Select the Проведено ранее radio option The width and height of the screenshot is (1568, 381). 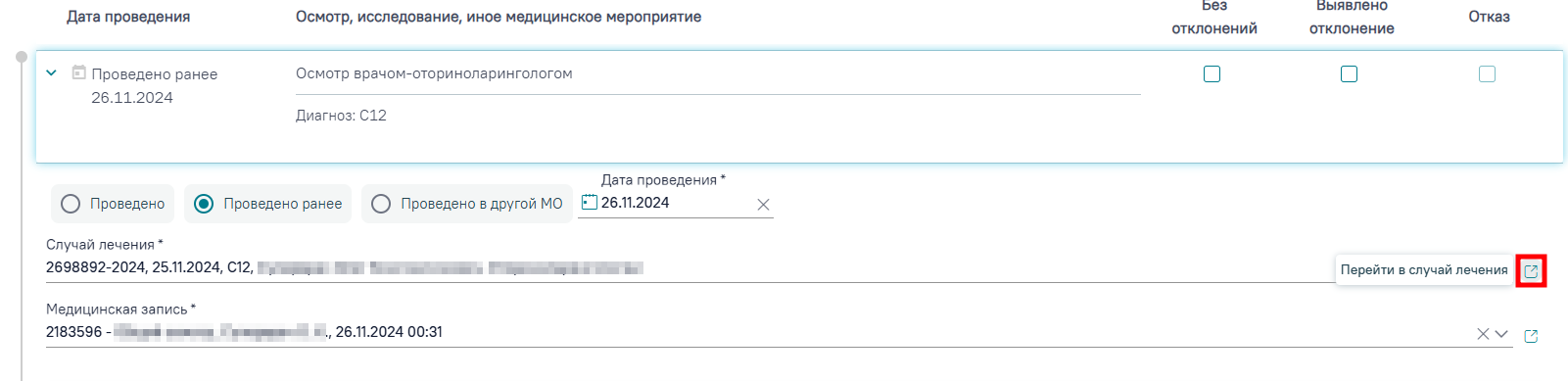coord(268,204)
